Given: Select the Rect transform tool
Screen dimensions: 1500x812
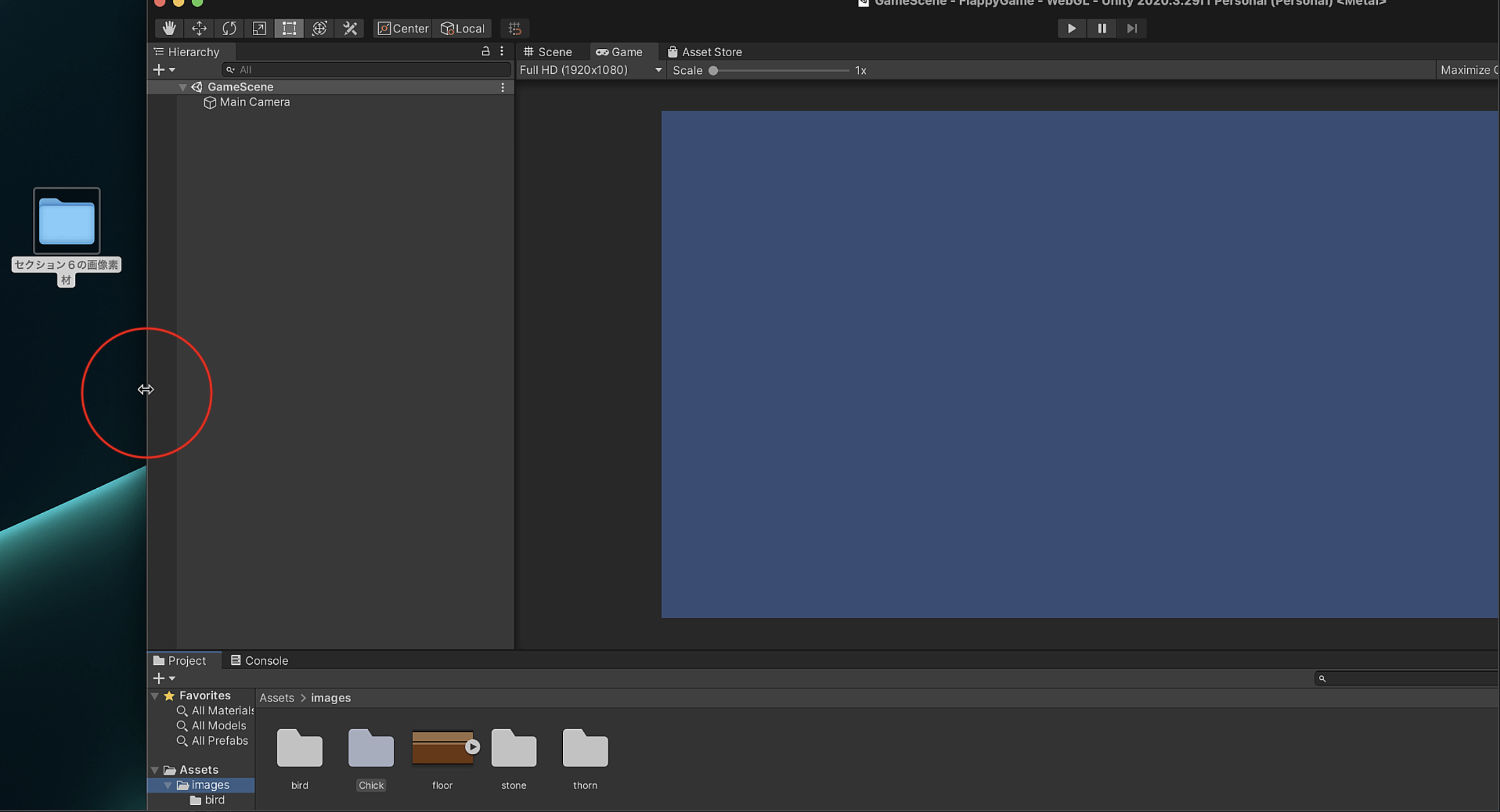Looking at the screenshot, I should point(289,28).
